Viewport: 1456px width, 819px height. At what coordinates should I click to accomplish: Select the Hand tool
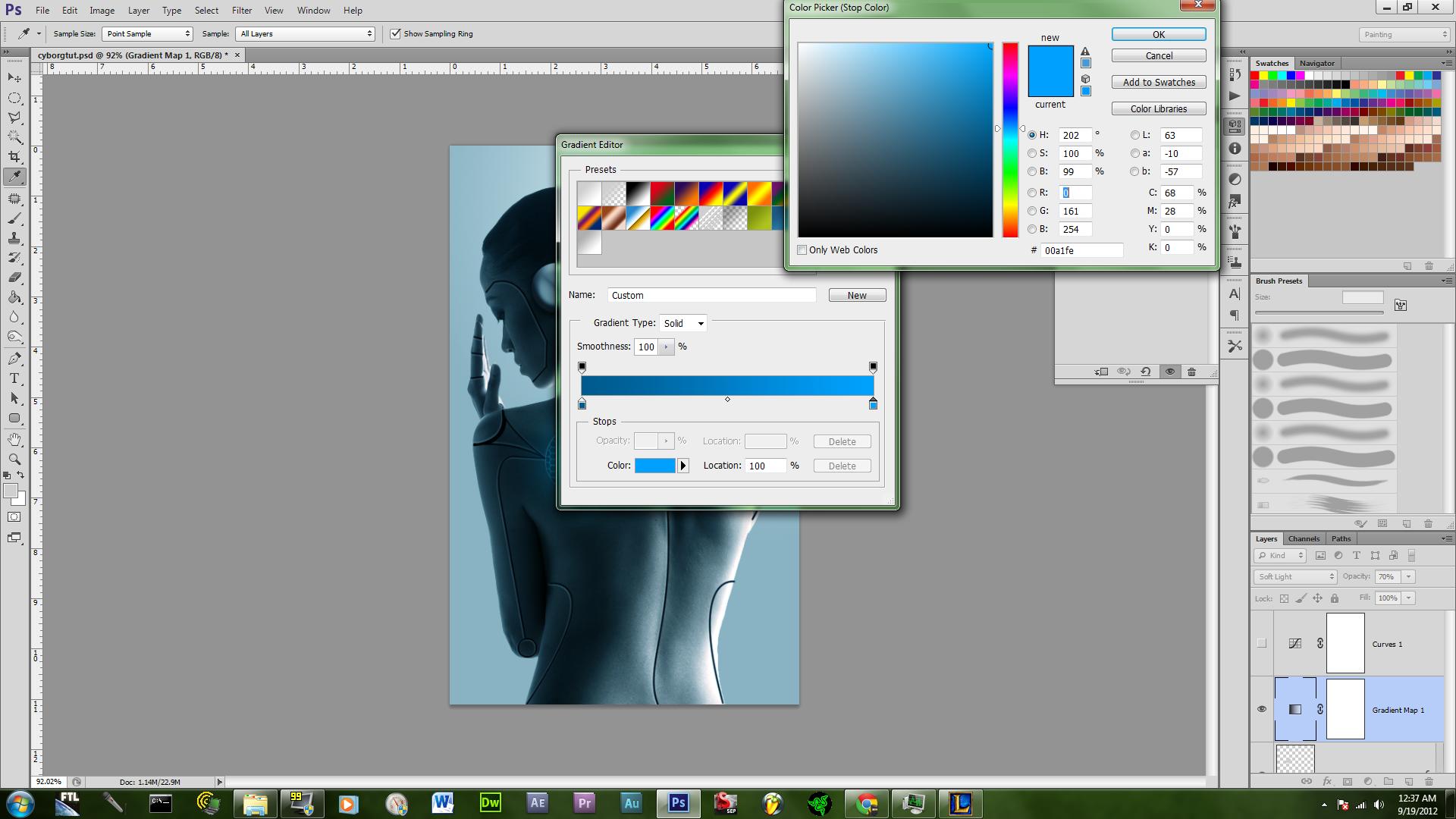[x=14, y=440]
